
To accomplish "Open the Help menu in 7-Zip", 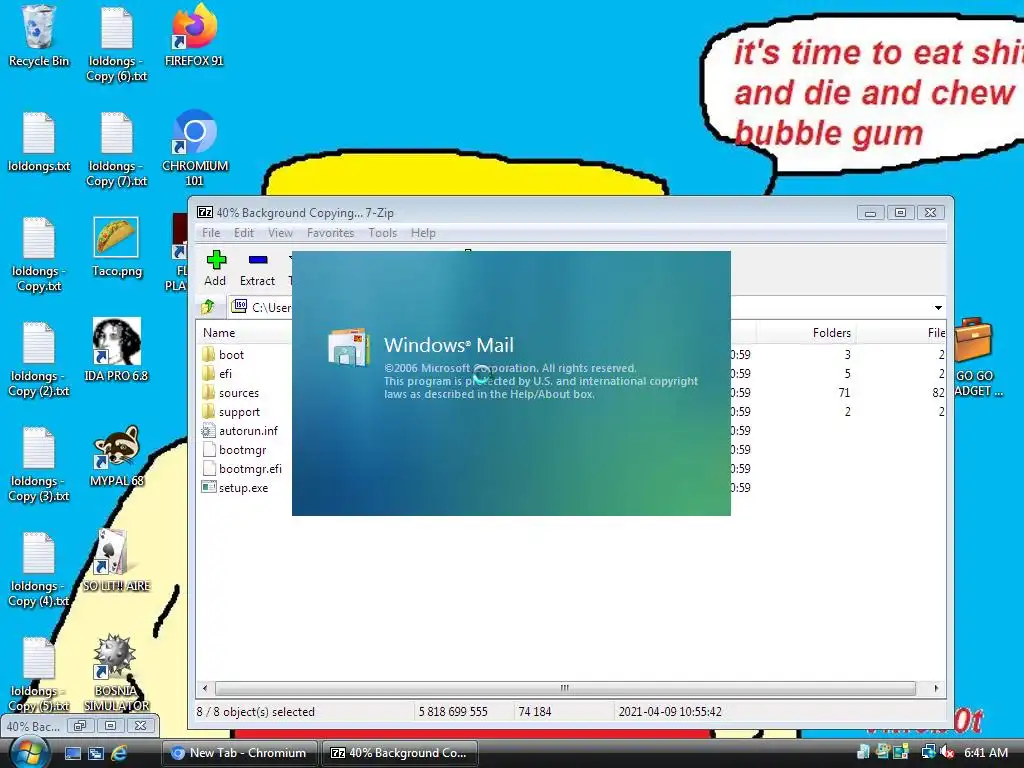I will pyautogui.click(x=423, y=233).
